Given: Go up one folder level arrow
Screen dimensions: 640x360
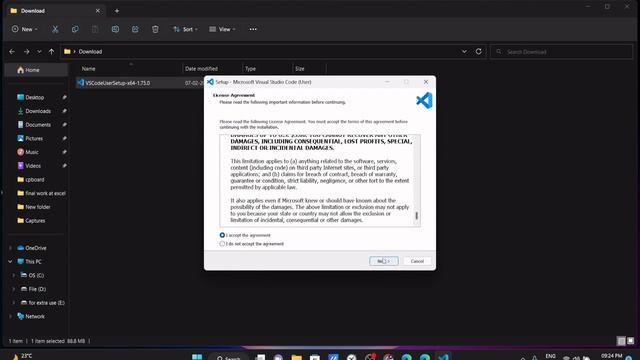Looking at the screenshot, I should point(51,52).
